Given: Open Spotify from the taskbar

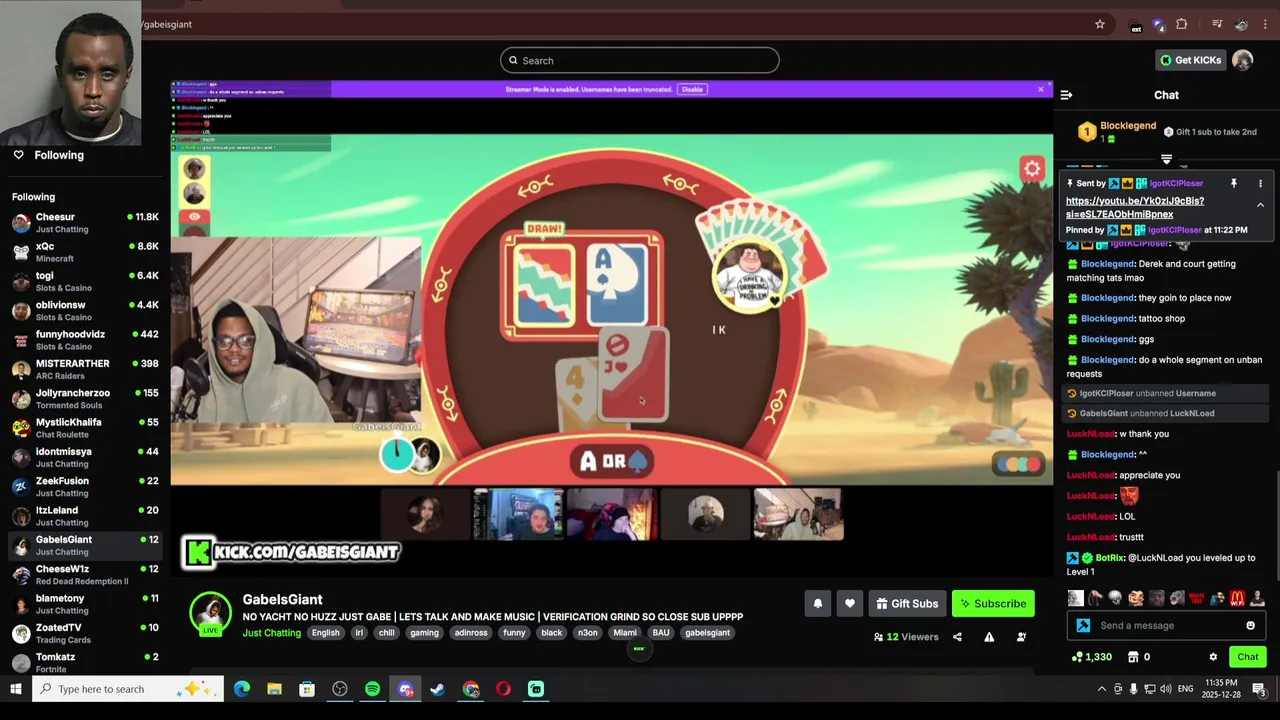Looking at the screenshot, I should (372, 689).
